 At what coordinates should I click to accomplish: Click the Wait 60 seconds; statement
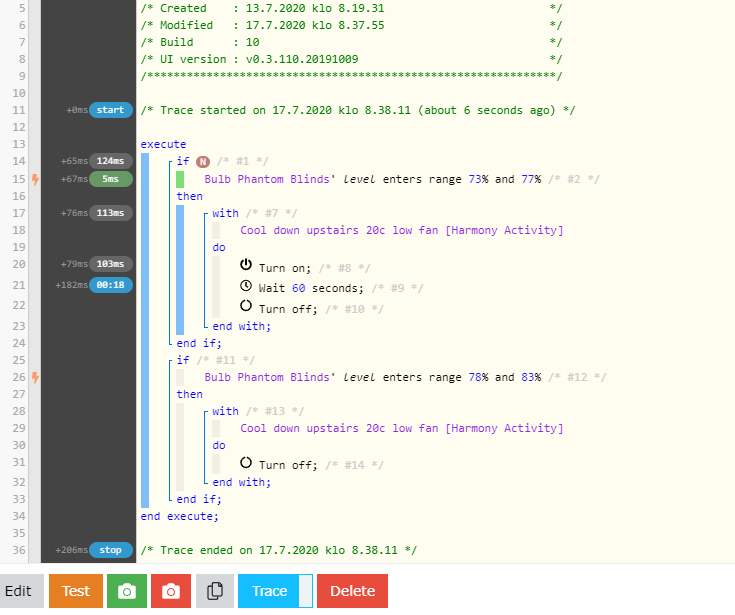coord(311,288)
